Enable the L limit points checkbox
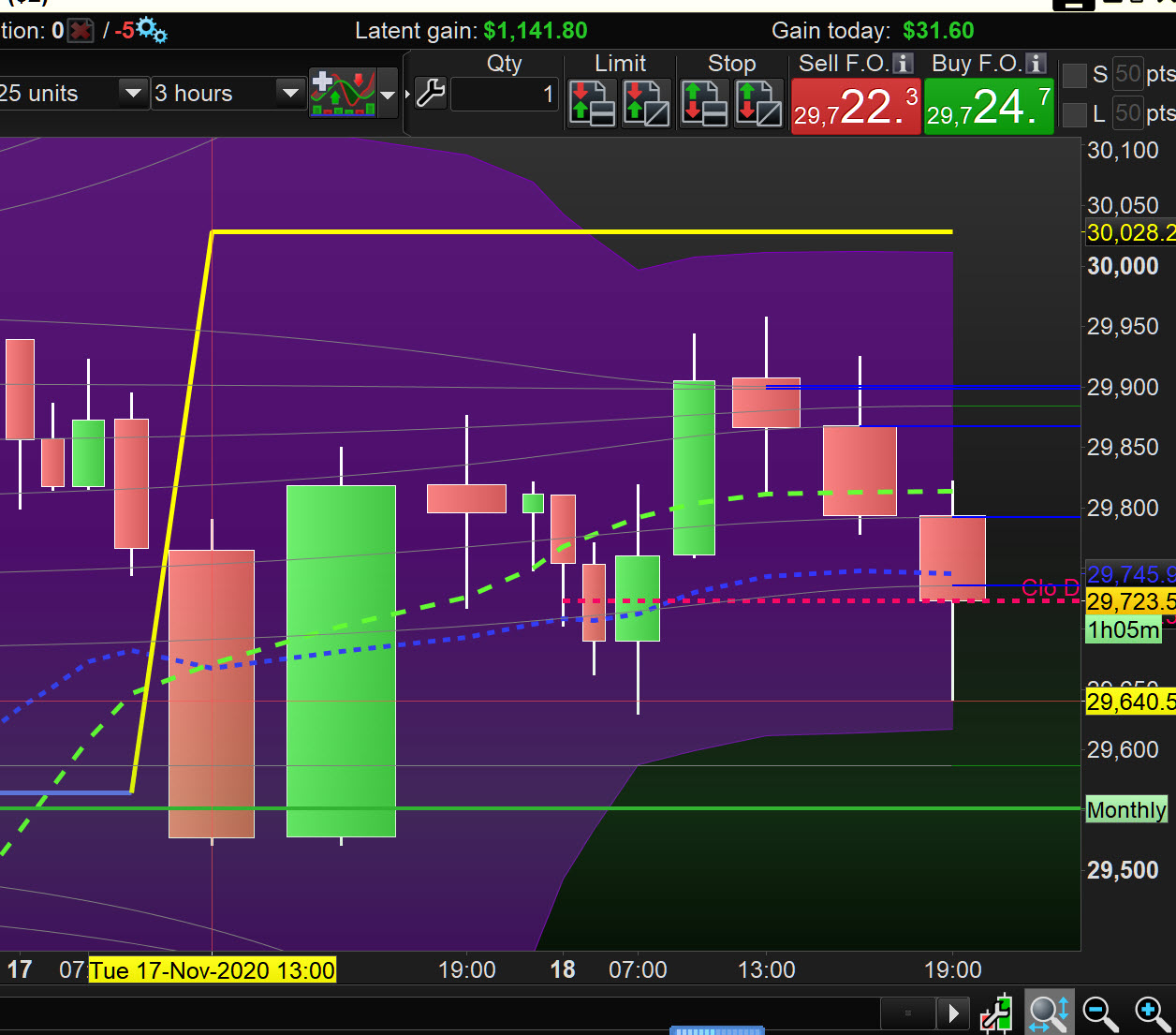1176x1035 pixels. 1075,114
